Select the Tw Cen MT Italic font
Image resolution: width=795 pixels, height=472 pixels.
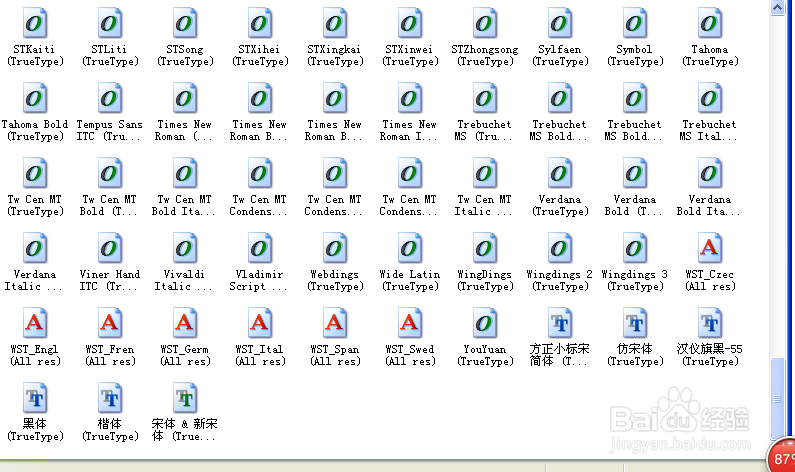tap(485, 173)
